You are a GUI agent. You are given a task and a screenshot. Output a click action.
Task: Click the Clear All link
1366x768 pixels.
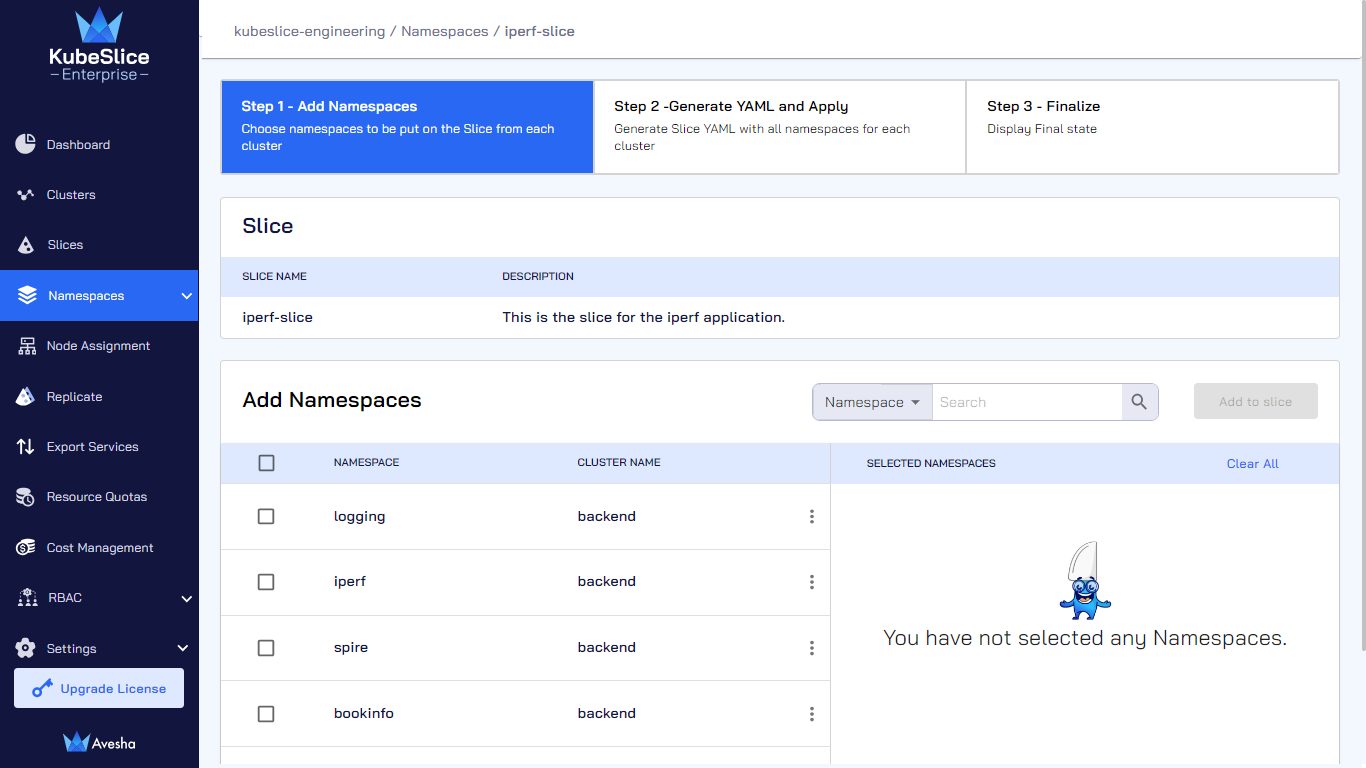pos(1253,463)
